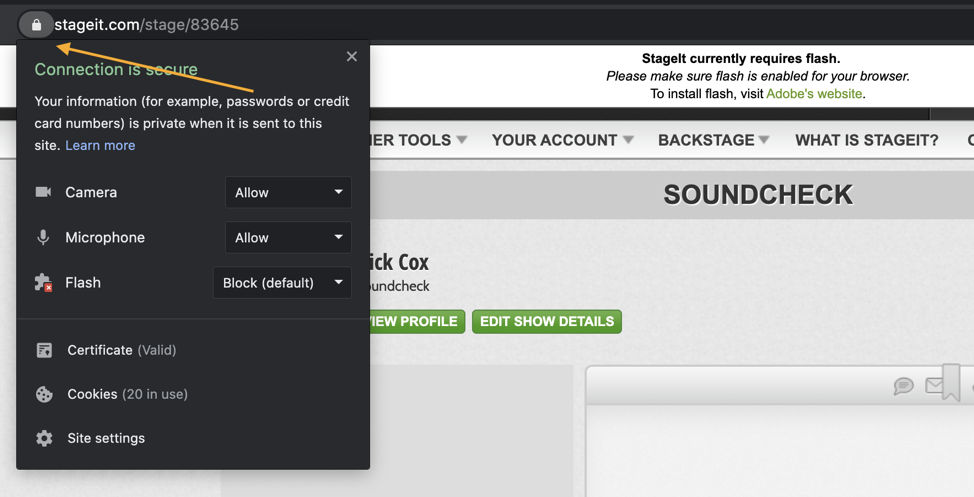Click the SOUNDCHECK heading
This screenshot has width=974, height=497.
tap(758, 194)
